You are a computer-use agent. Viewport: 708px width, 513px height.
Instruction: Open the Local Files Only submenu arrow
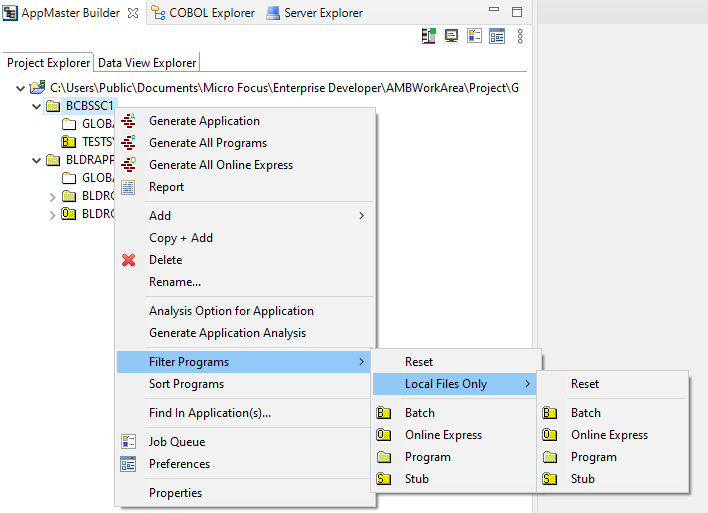tap(527, 384)
